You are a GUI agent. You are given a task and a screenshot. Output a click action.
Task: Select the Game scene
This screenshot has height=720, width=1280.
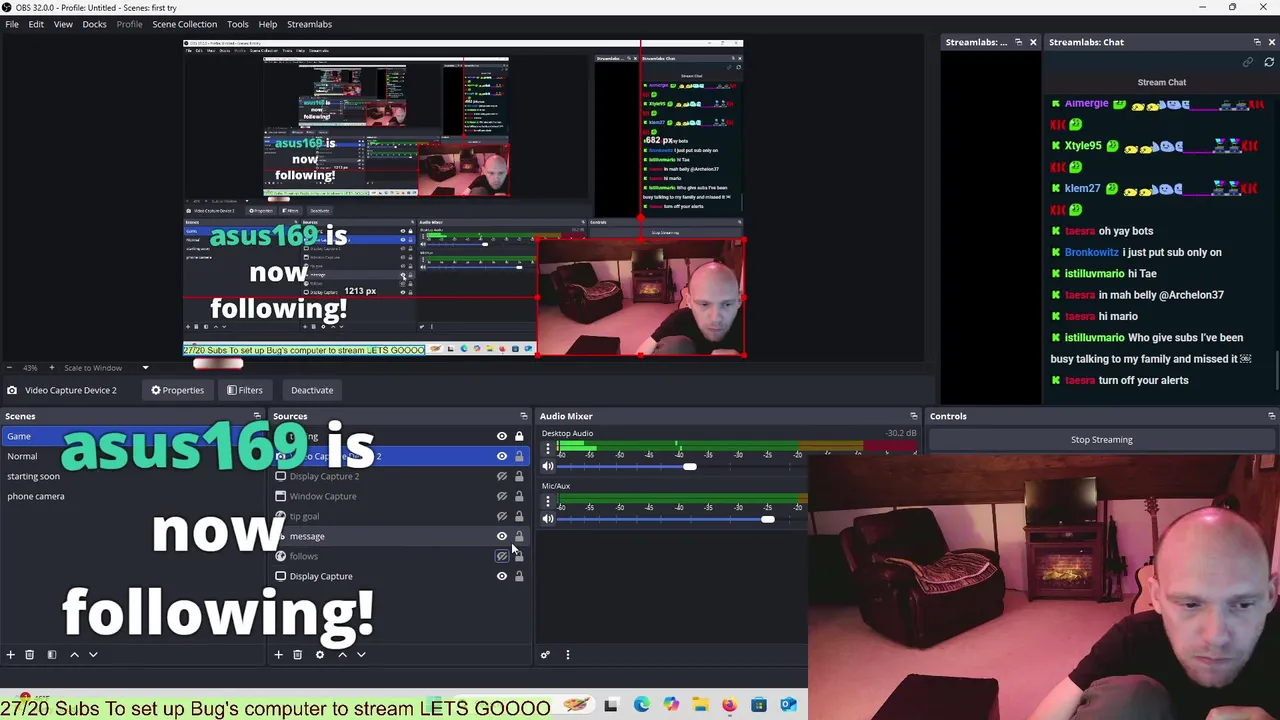pyautogui.click(x=19, y=436)
